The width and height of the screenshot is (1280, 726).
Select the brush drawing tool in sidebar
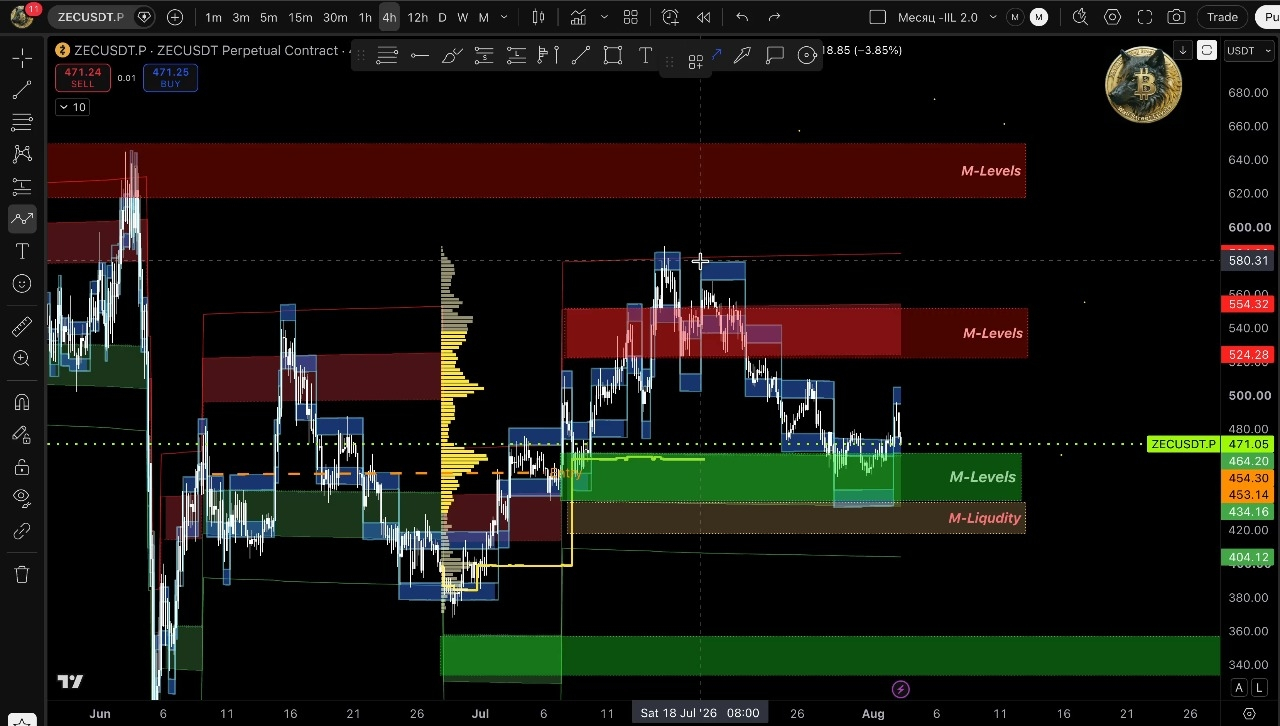coord(22,219)
